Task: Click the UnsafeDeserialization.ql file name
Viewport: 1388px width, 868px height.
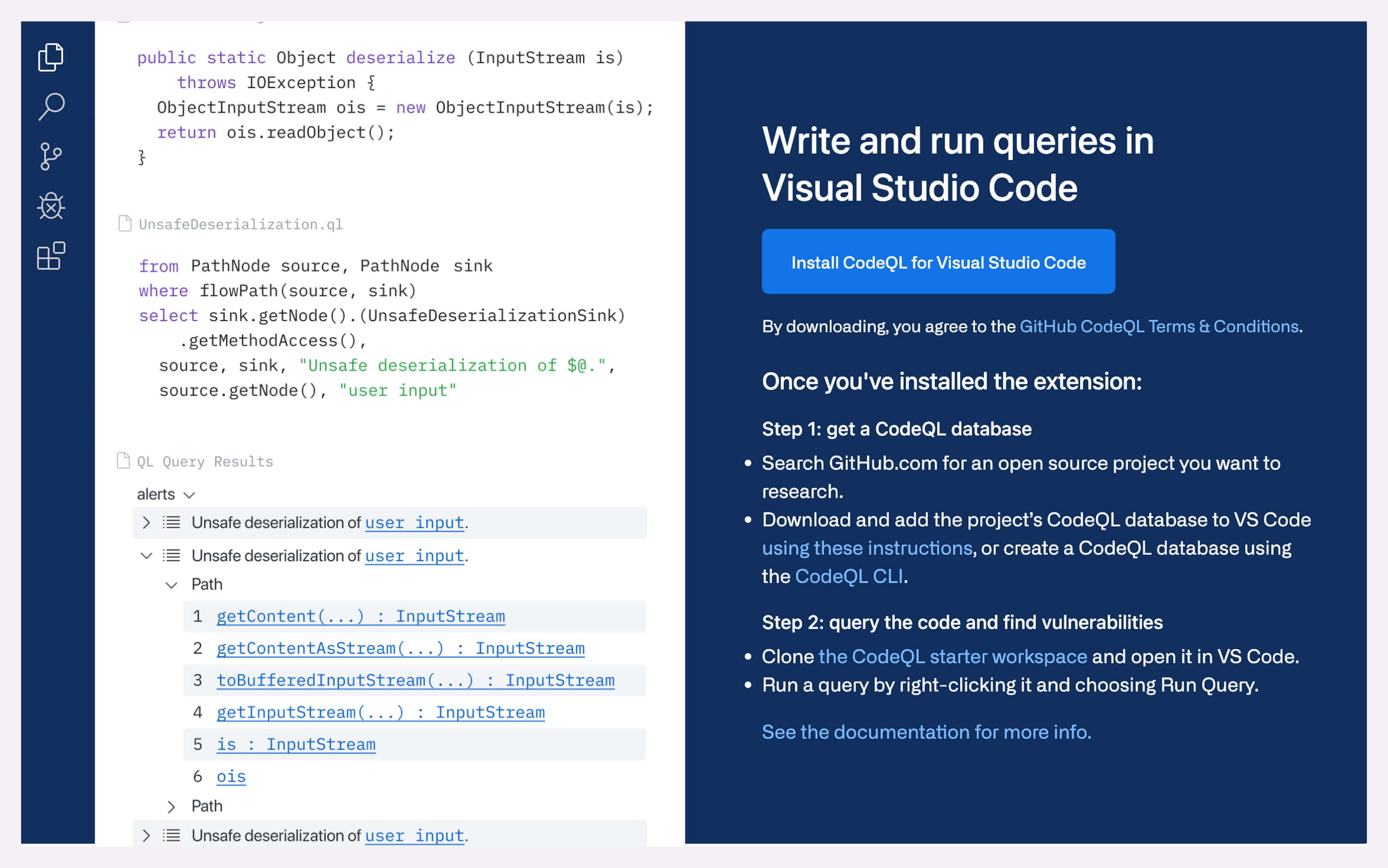Action: [x=240, y=224]
